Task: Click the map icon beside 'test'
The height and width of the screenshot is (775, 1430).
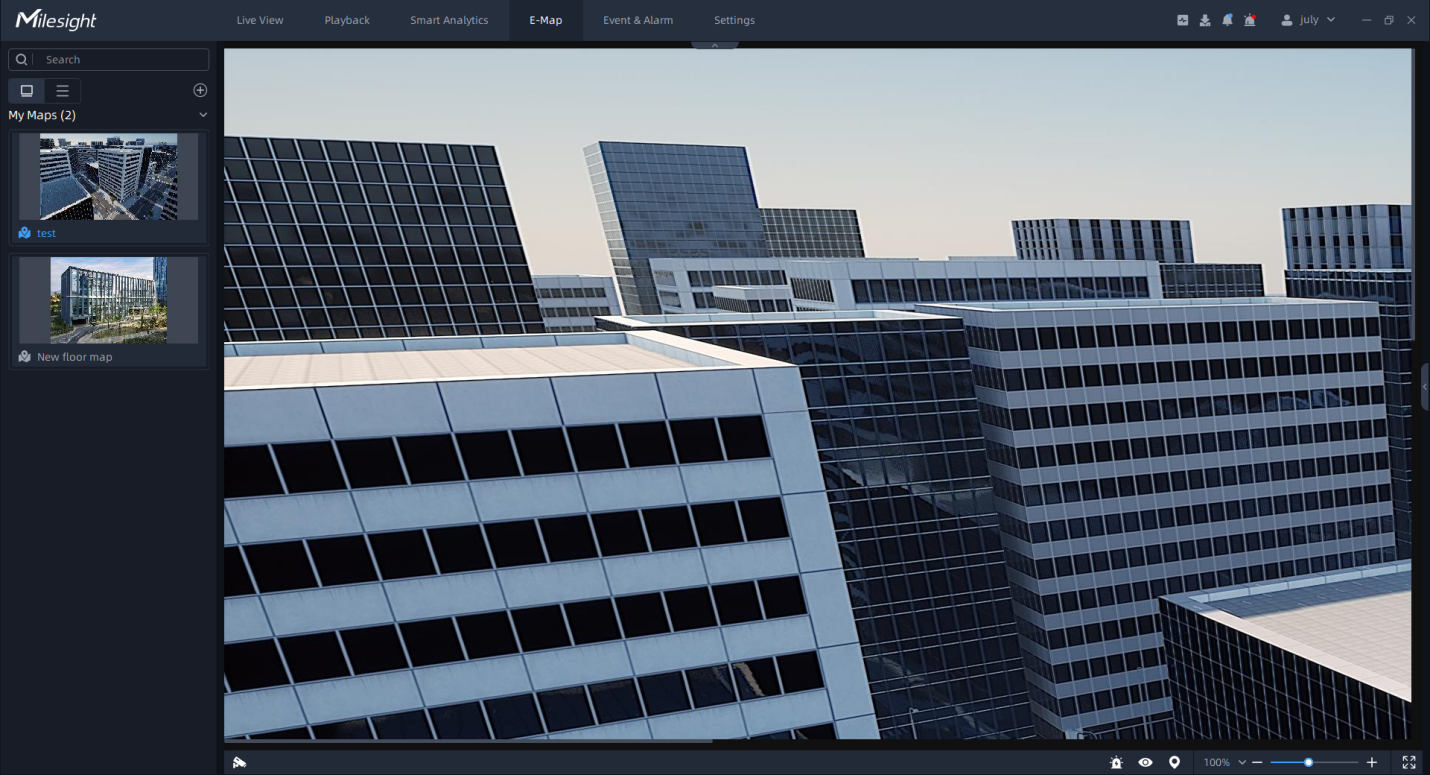Action: [x=25, y=233]
